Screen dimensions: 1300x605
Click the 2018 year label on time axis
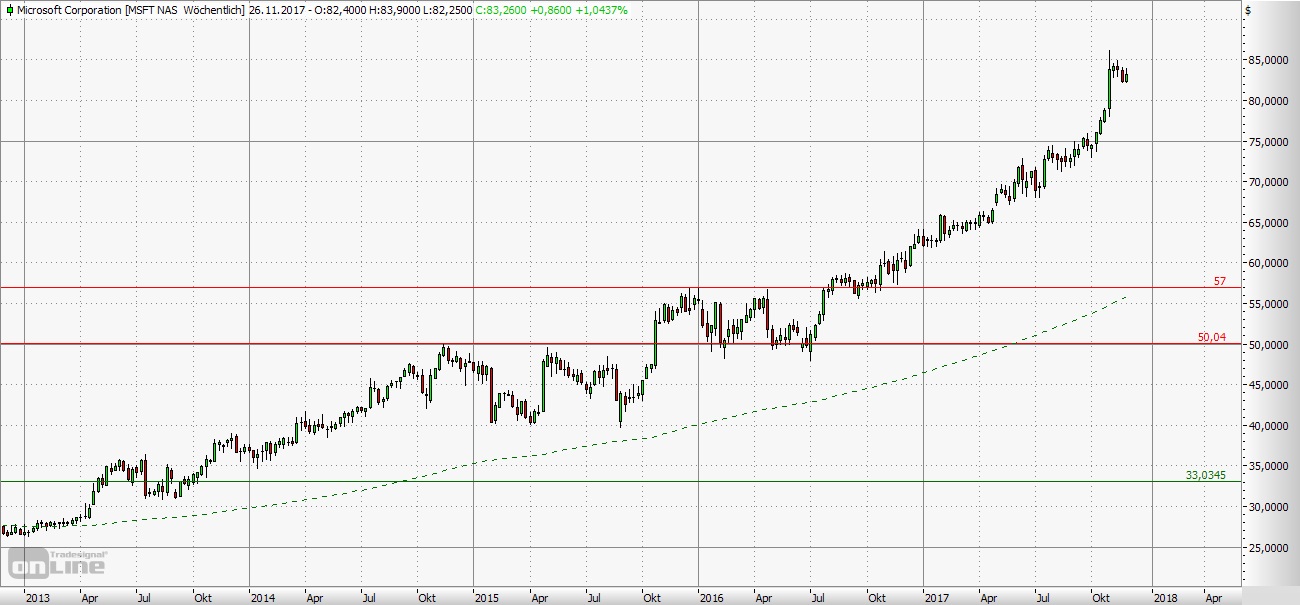click(1165, 597)
